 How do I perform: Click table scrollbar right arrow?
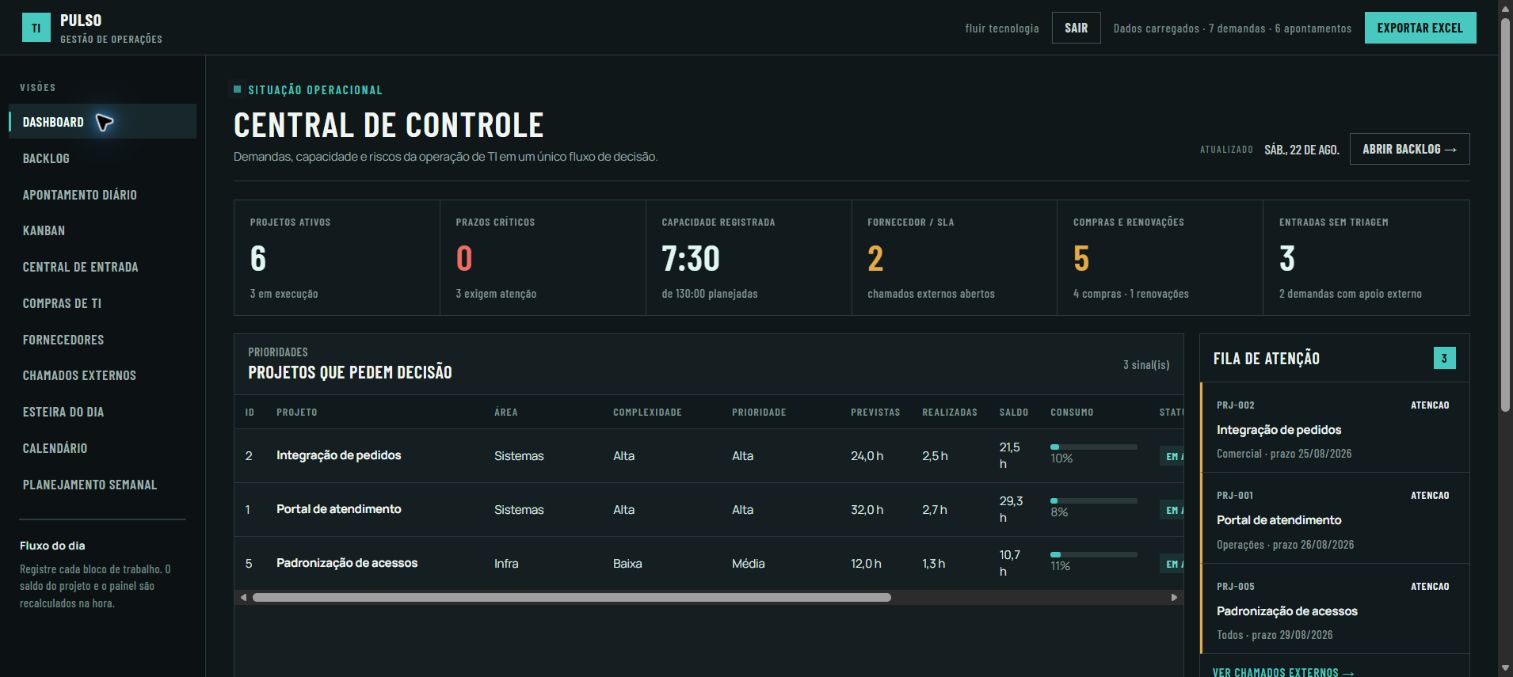coord(1175,597)
